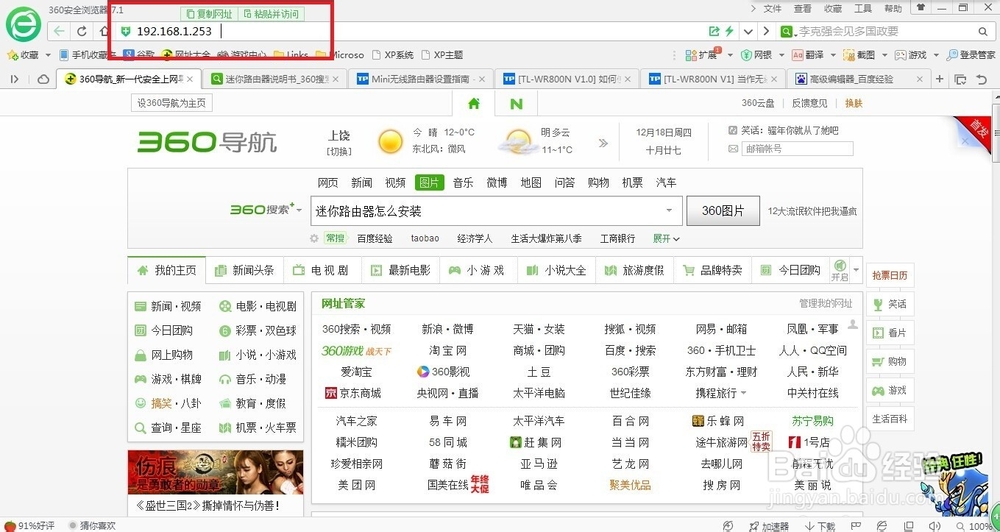The width and height of the screenshot is (1000, 532).
Task: Expand the 展开 hot searches link
Action: [666, 239]
